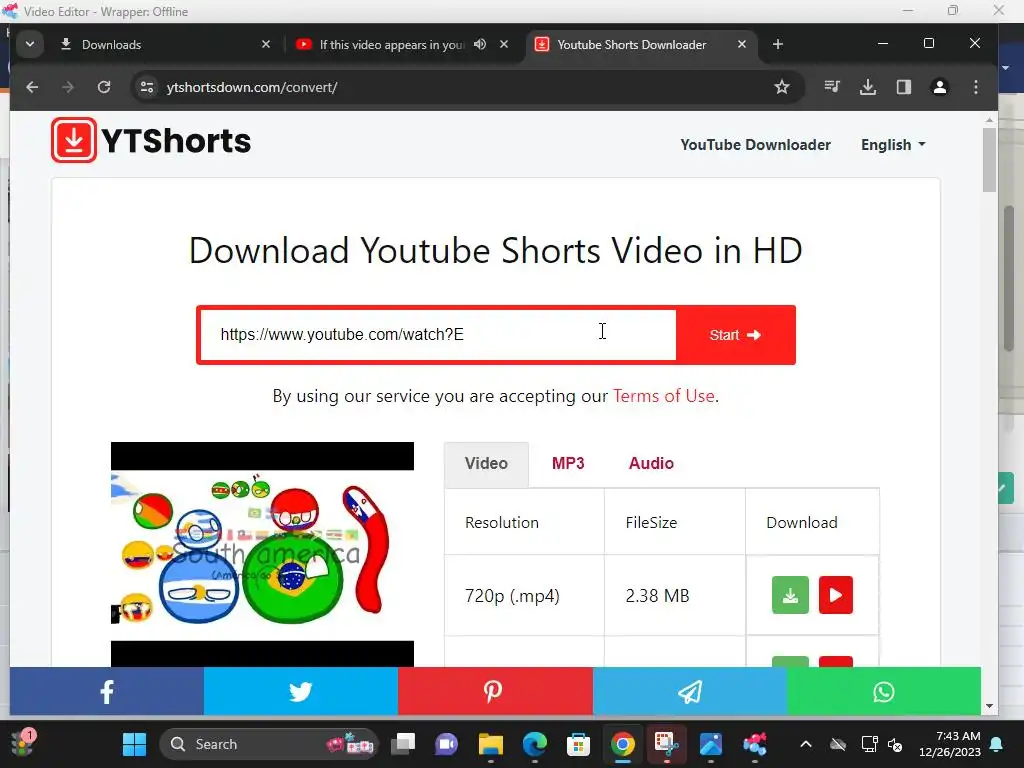Viewport: 1024px width, 768px height.
Task: Share on Telegram
Action: [x=690, y=691]
